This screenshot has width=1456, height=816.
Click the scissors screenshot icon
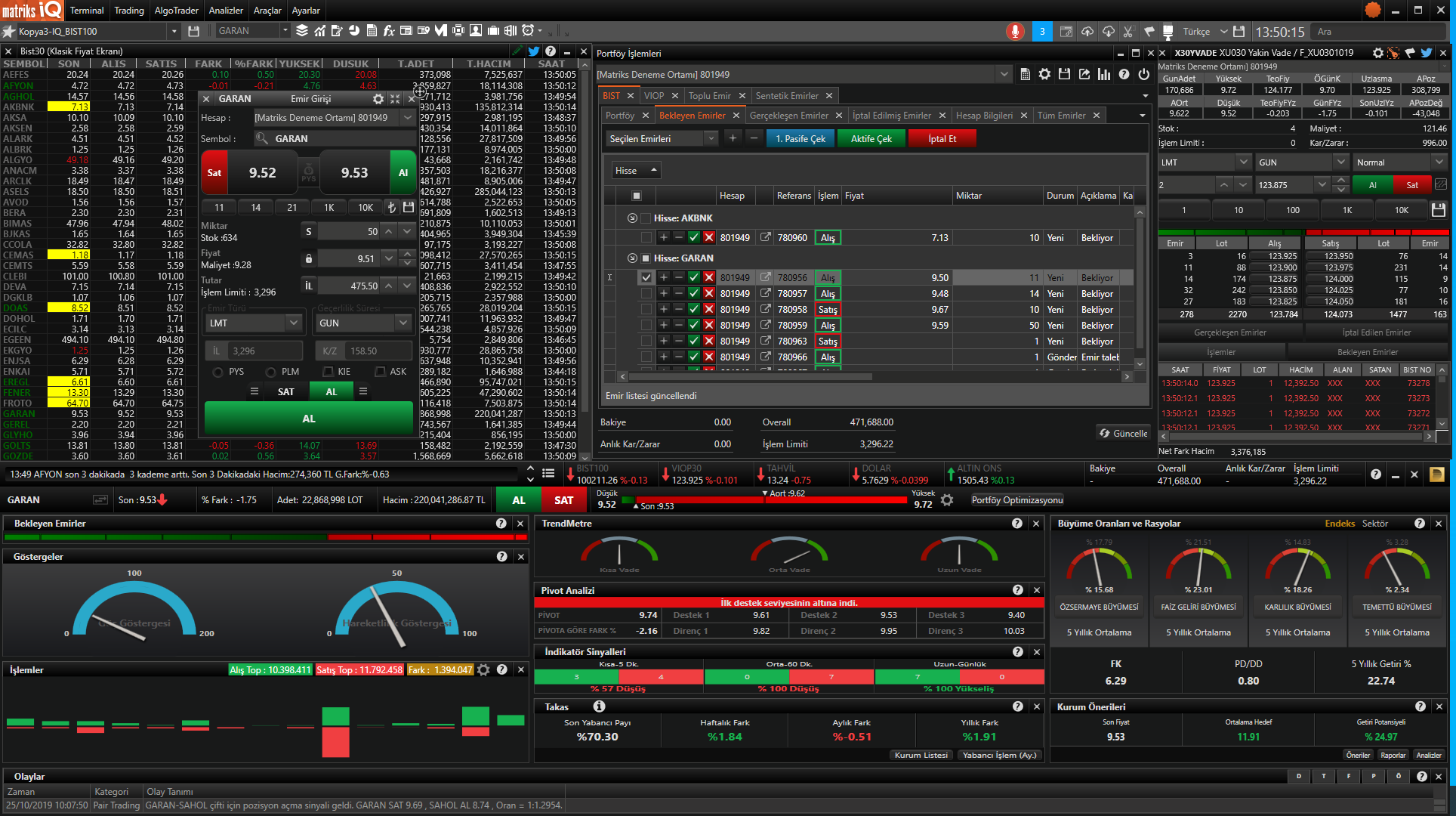tap(1128, 31)
